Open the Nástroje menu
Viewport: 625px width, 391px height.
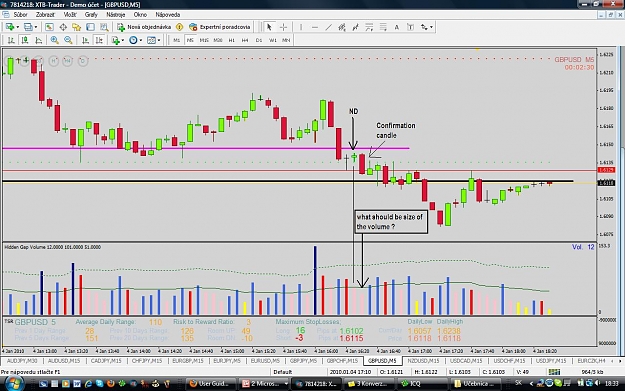coord(116,15)
